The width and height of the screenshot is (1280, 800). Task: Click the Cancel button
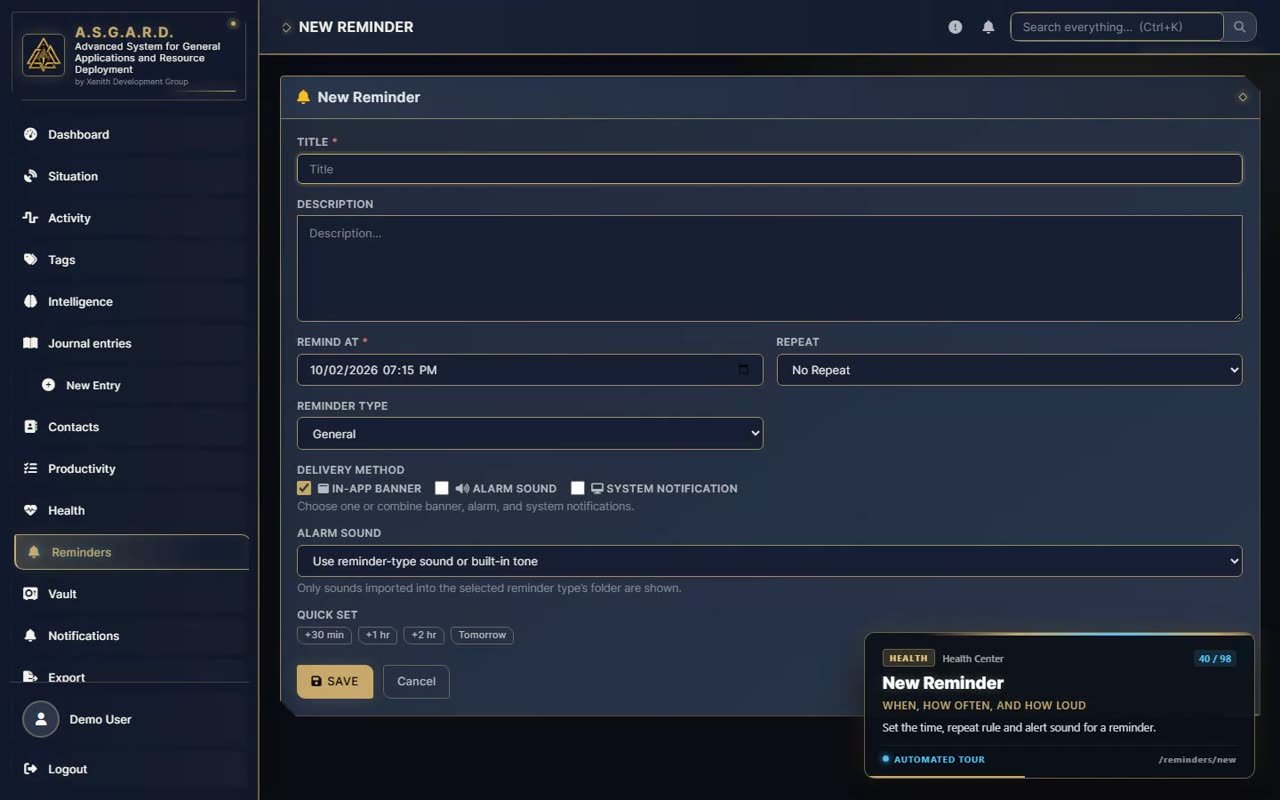pyautogui.click(x=416, y=682)
